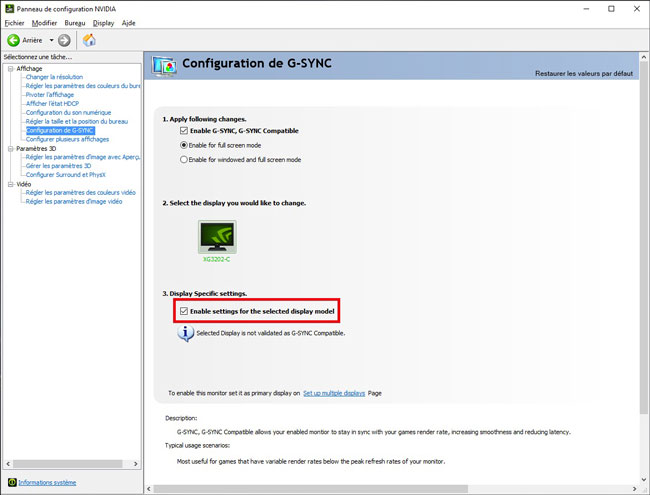This screenshot has width=650, height=495.
Task: Toggle Enable settings for selected display model
Action: (184, 312)
